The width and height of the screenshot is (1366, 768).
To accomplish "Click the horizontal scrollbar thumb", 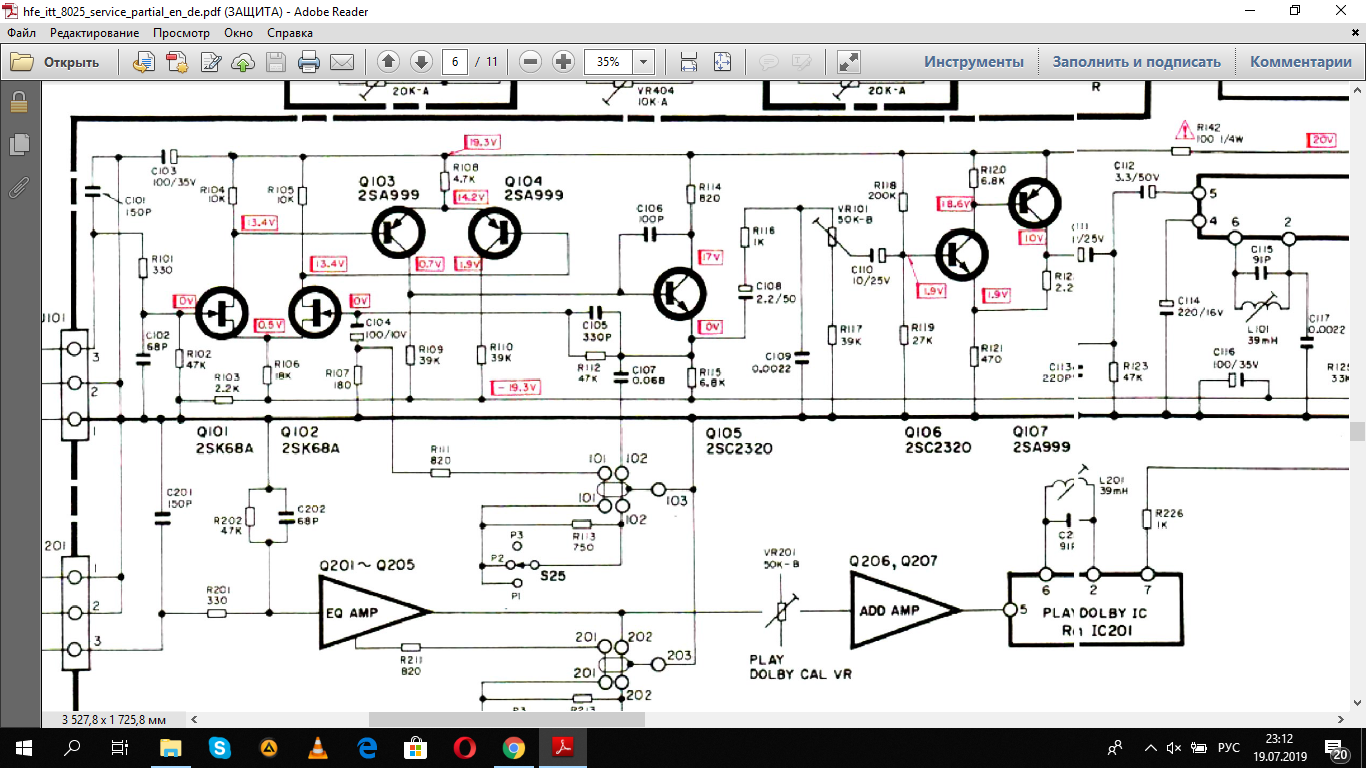I will click(506, 719).
